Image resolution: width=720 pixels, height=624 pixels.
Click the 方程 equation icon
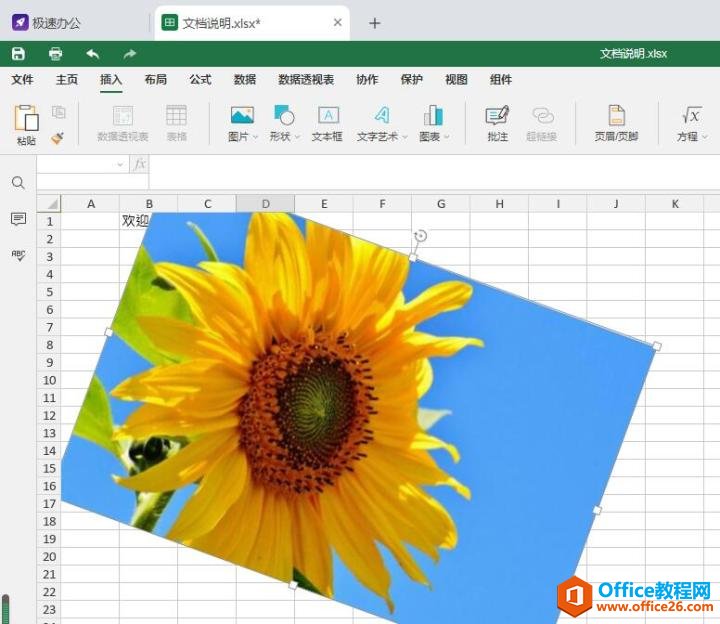[x=692, y=115]
